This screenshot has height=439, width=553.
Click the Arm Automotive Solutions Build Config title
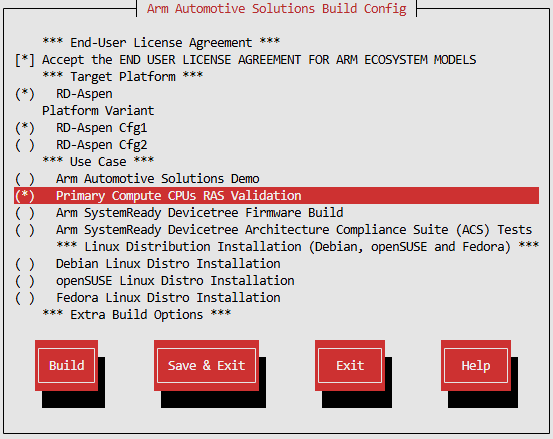[276, 8]
